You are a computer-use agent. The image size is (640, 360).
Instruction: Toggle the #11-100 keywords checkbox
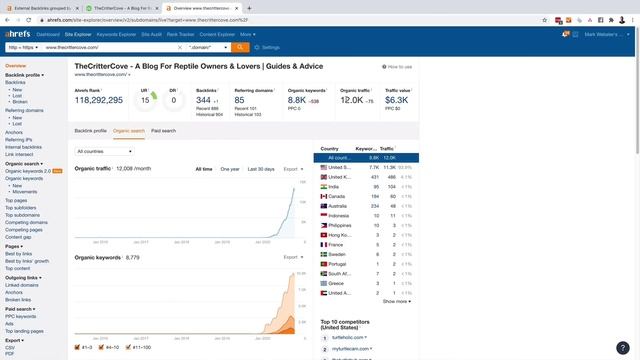[x=128, y=347]
